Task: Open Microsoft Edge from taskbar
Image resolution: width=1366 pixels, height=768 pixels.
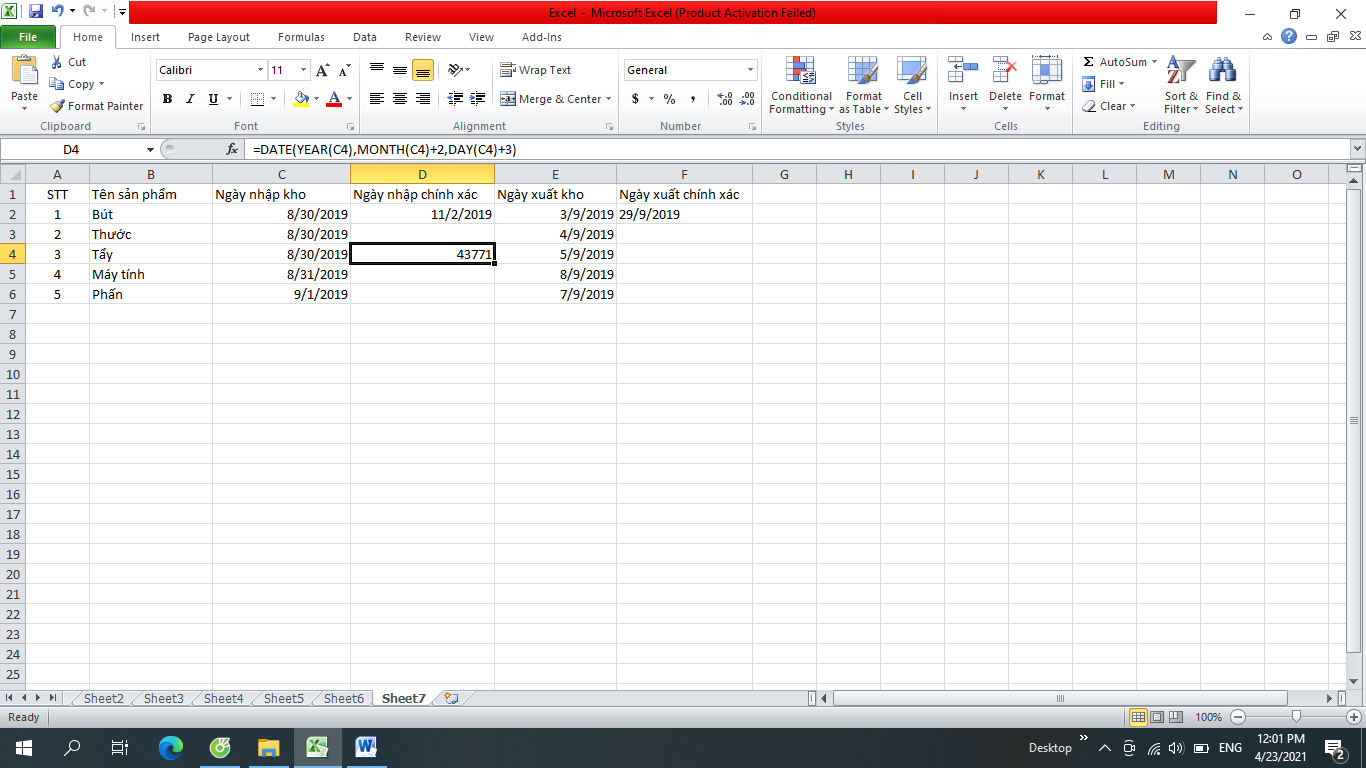Action: coord(171,747)
